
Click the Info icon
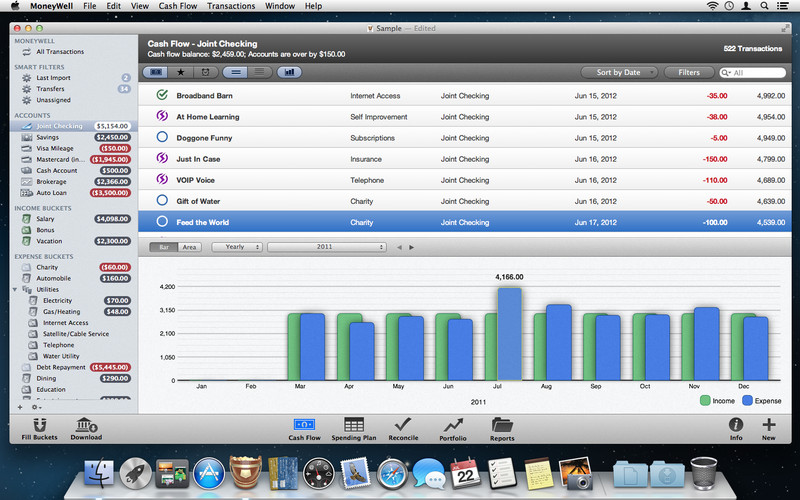736,424
